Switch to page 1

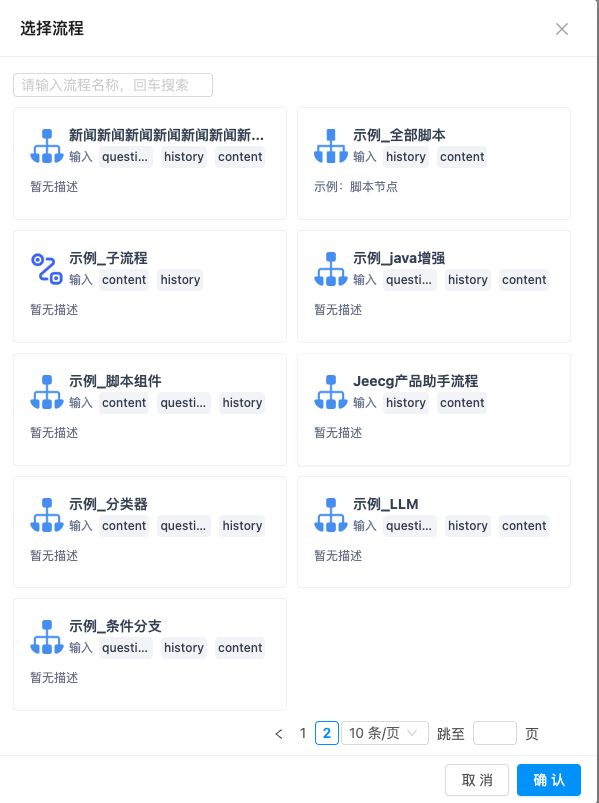pyautogui.click(x=303, y=733)
